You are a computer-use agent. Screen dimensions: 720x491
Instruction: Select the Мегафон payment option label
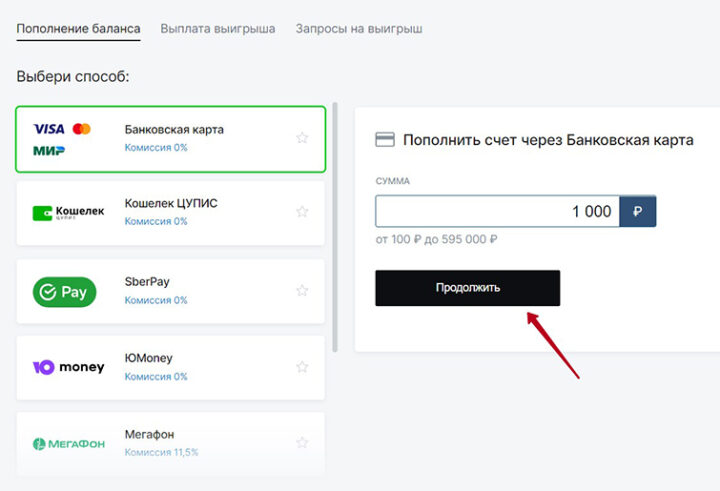[149, 434]
